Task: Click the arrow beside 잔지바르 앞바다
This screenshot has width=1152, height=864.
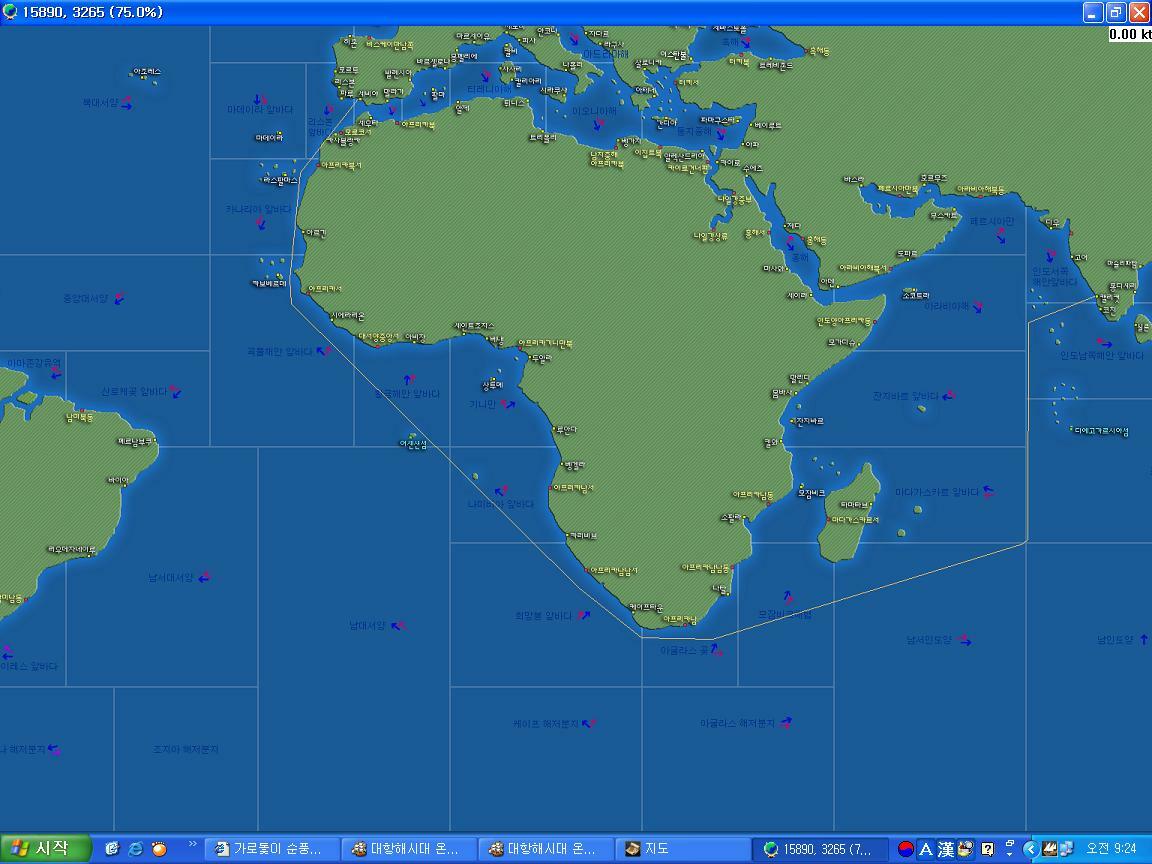Action: [x=949, y=396]
